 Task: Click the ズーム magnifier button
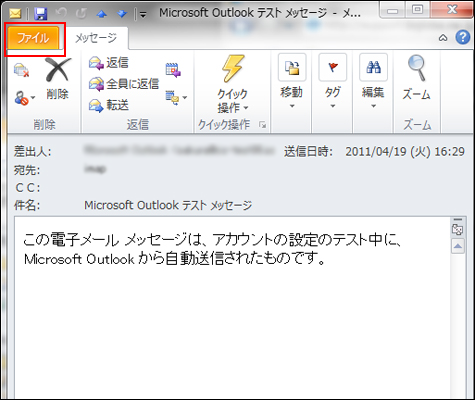coord(416,77)
